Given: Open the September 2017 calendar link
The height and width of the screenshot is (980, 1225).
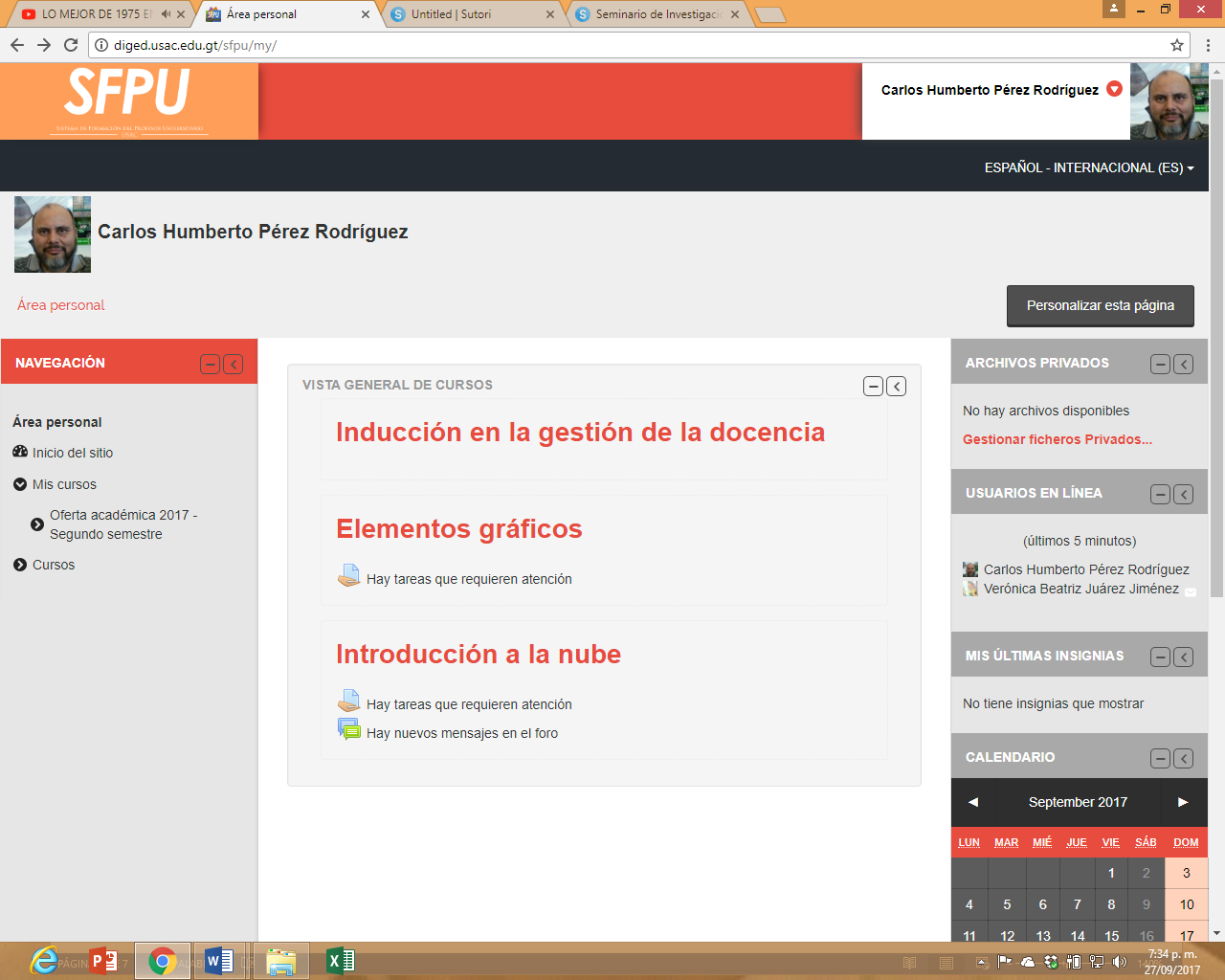Looking at the screenshot, I should 1078,802.
